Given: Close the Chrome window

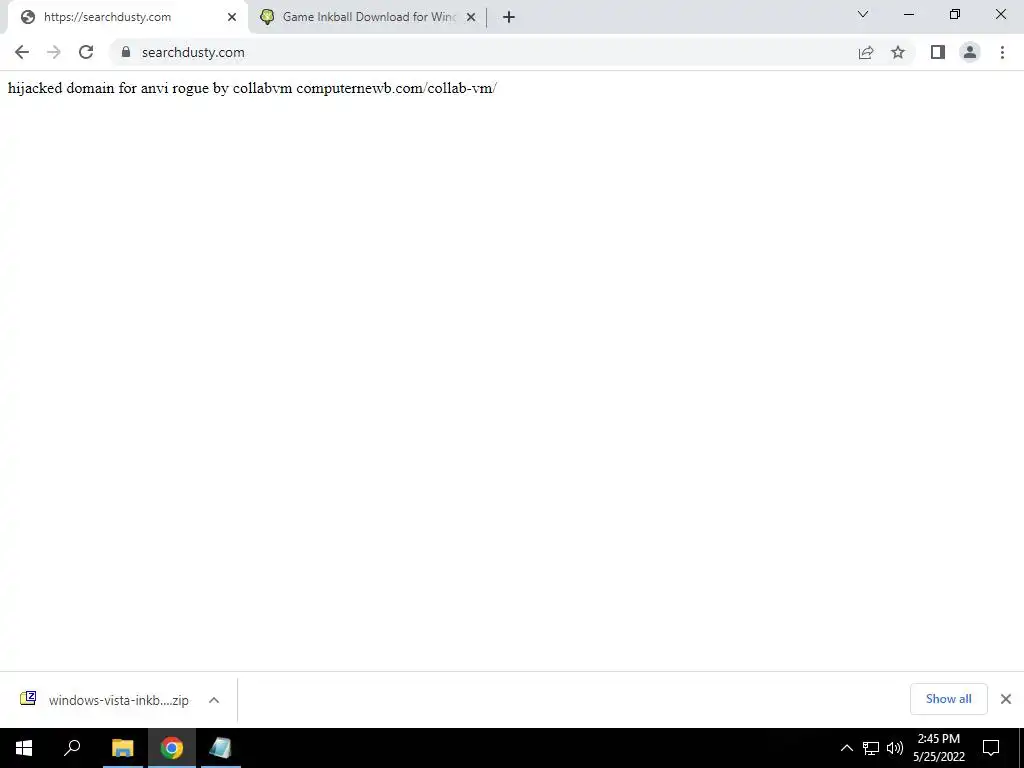Looking at the screenshot, I should (1000, 14).
